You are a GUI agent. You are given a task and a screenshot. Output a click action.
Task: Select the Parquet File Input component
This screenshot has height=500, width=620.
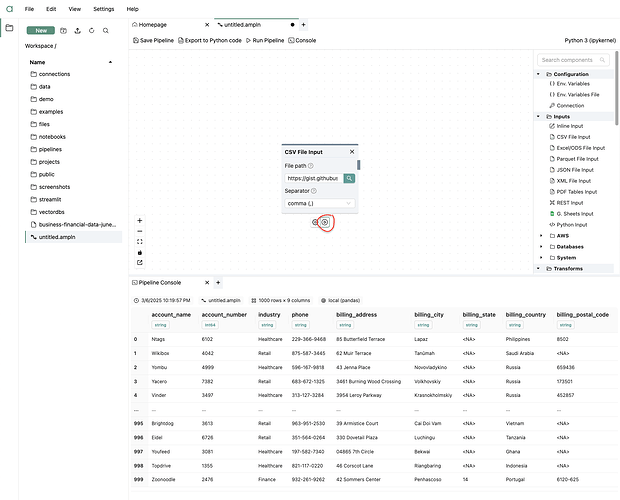coord(574,159)
